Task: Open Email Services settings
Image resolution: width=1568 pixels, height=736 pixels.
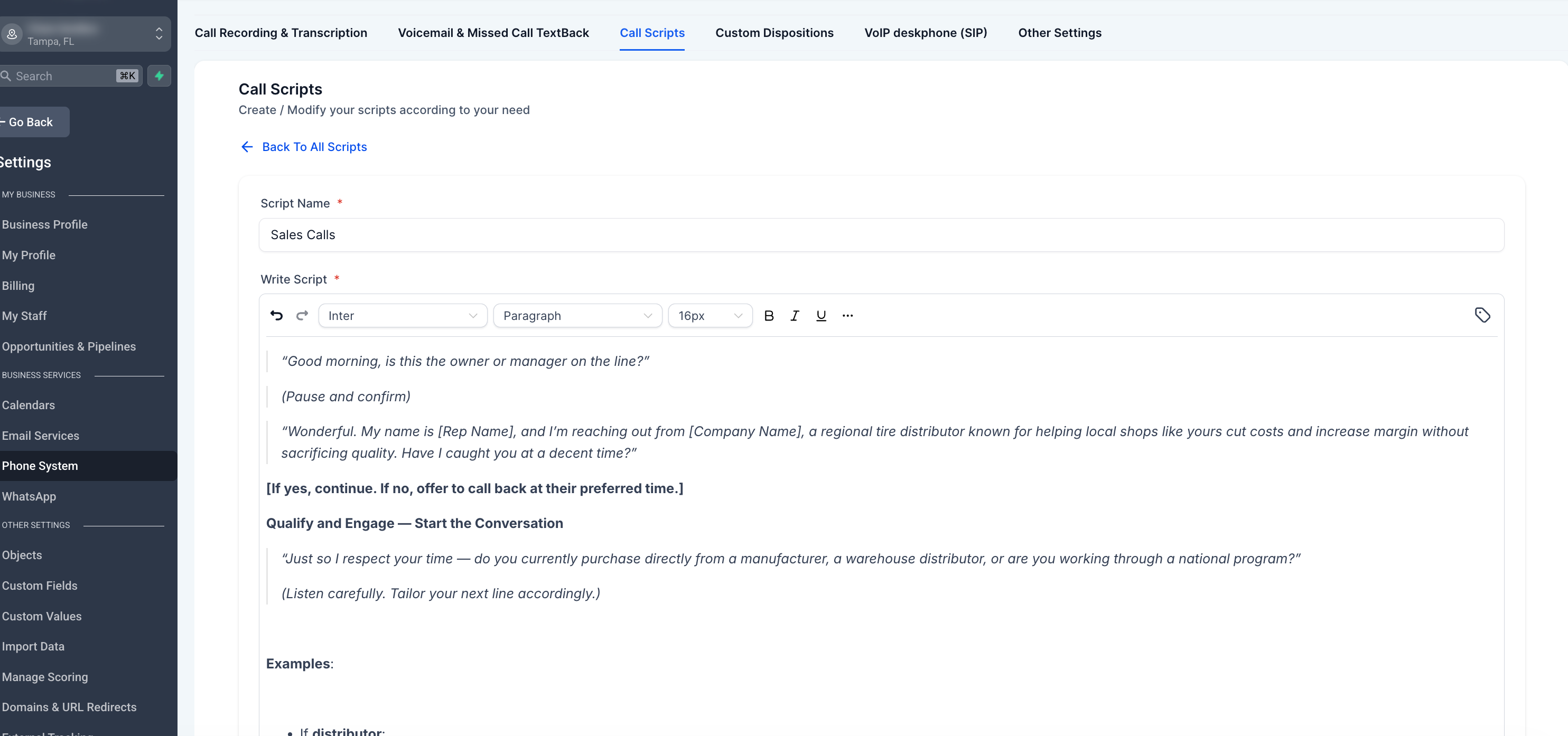Action: pos(40,436)
